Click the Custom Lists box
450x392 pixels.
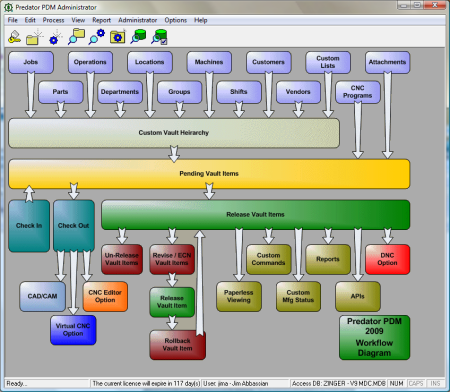coord(328,62)
